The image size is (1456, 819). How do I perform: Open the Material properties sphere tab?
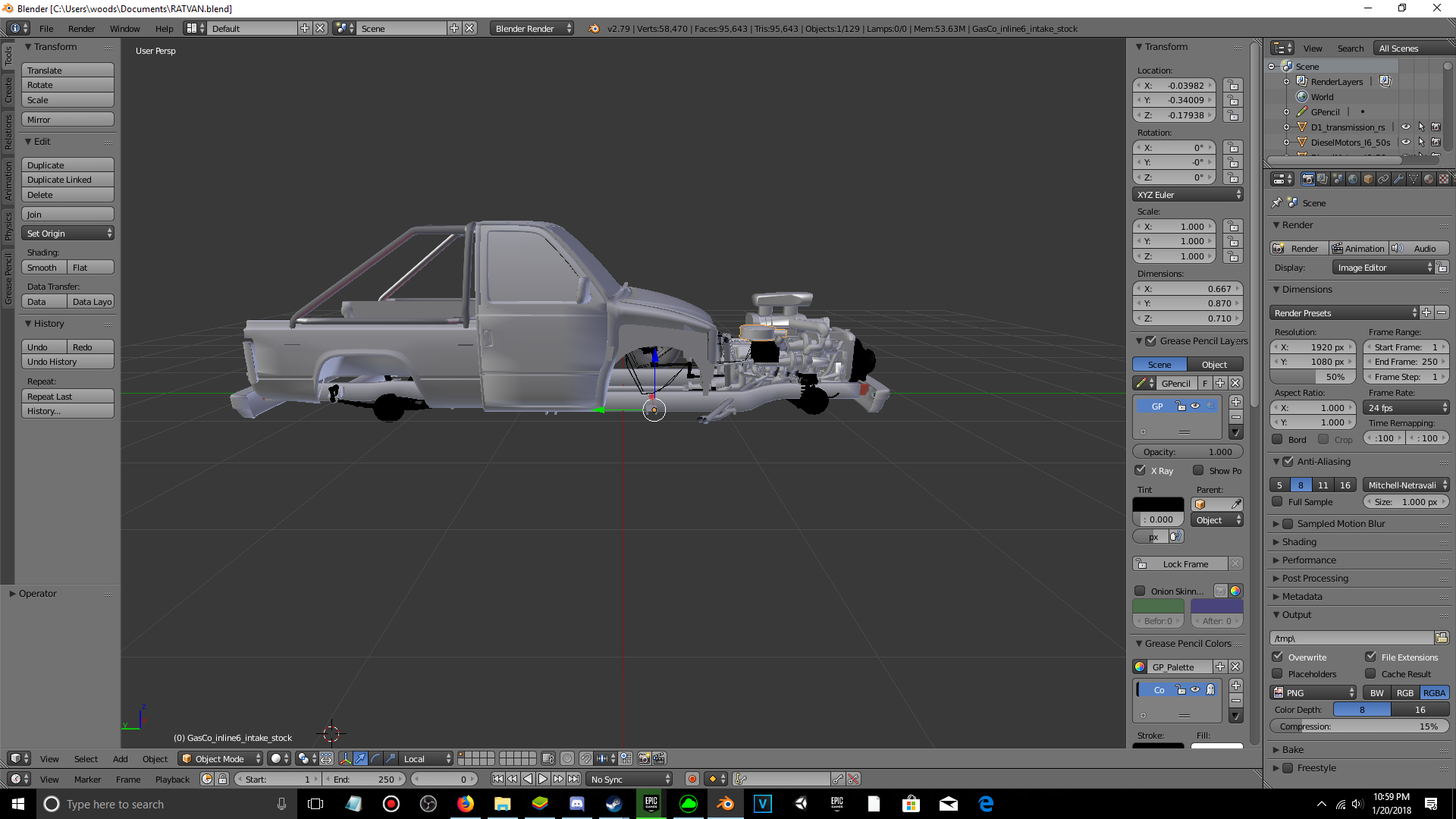click(1429, 179)
